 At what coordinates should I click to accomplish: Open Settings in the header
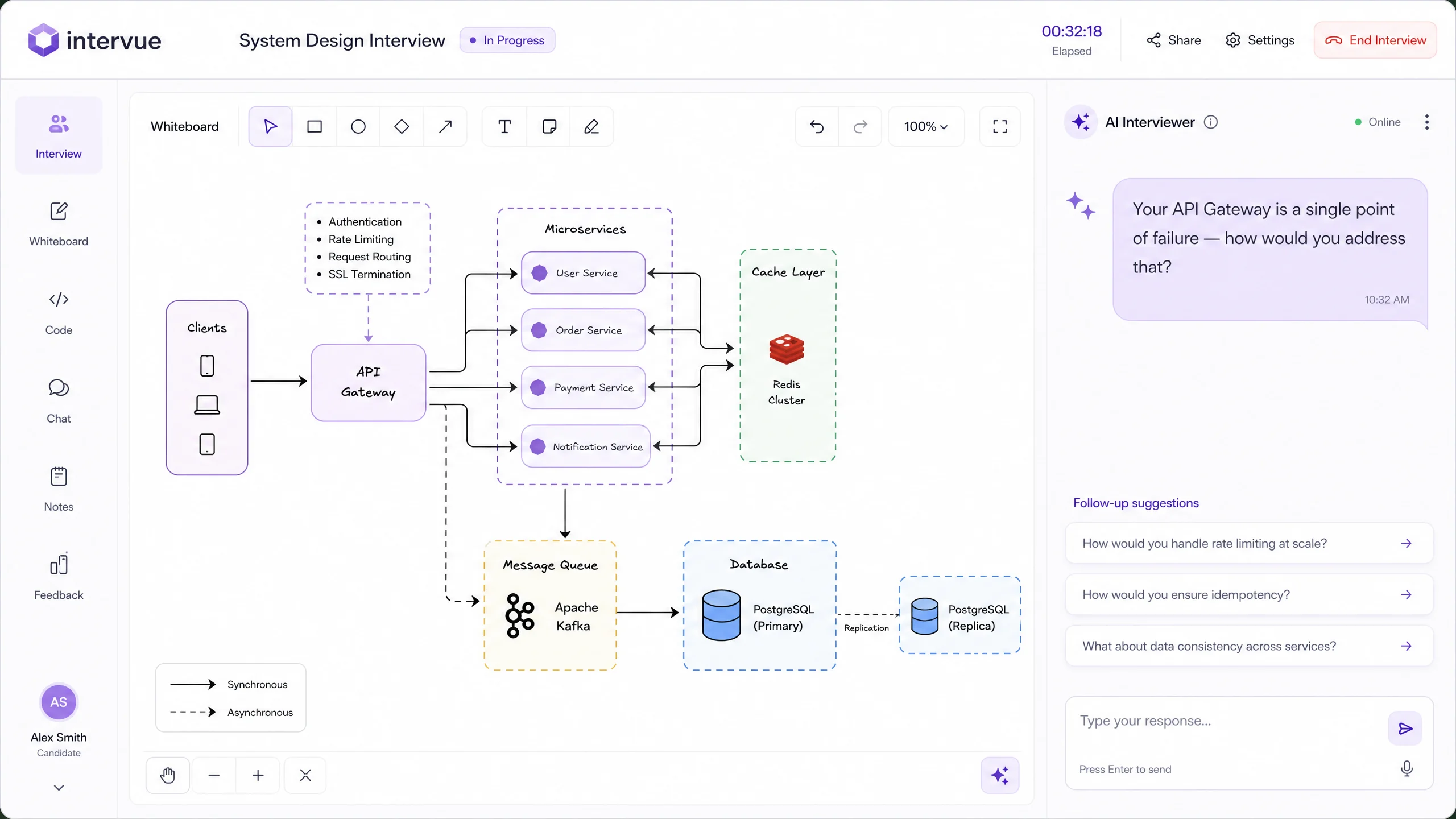click(x=1260, y=40)
